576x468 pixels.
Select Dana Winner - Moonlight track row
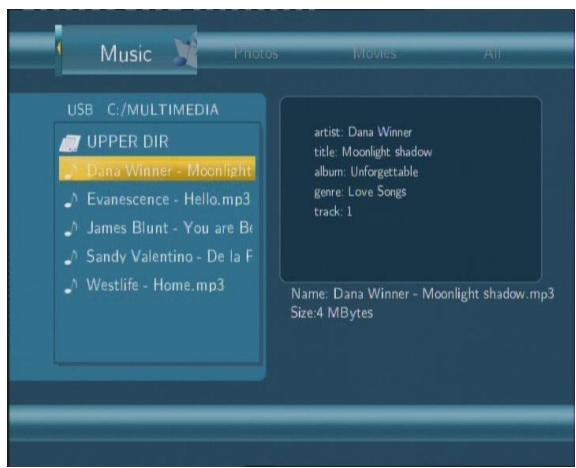point(157,169)
